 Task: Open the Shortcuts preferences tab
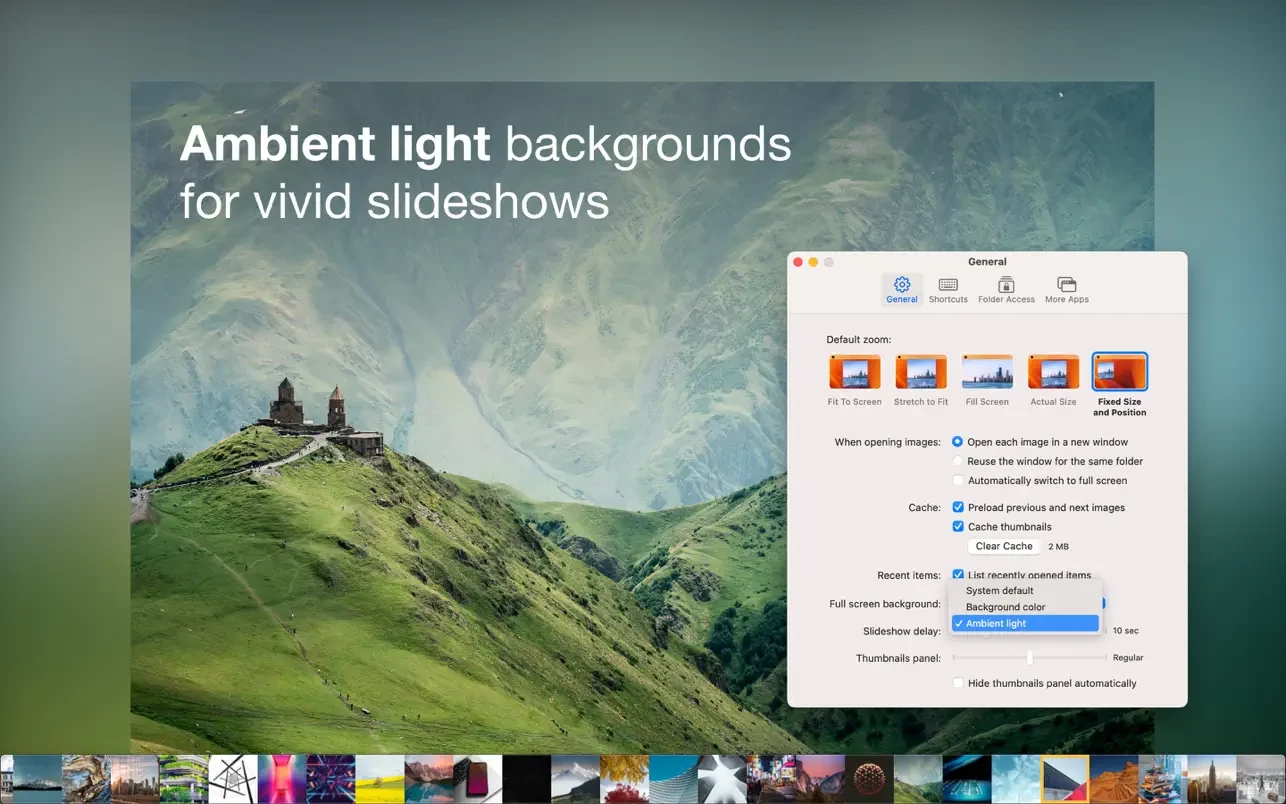point(948,290)
